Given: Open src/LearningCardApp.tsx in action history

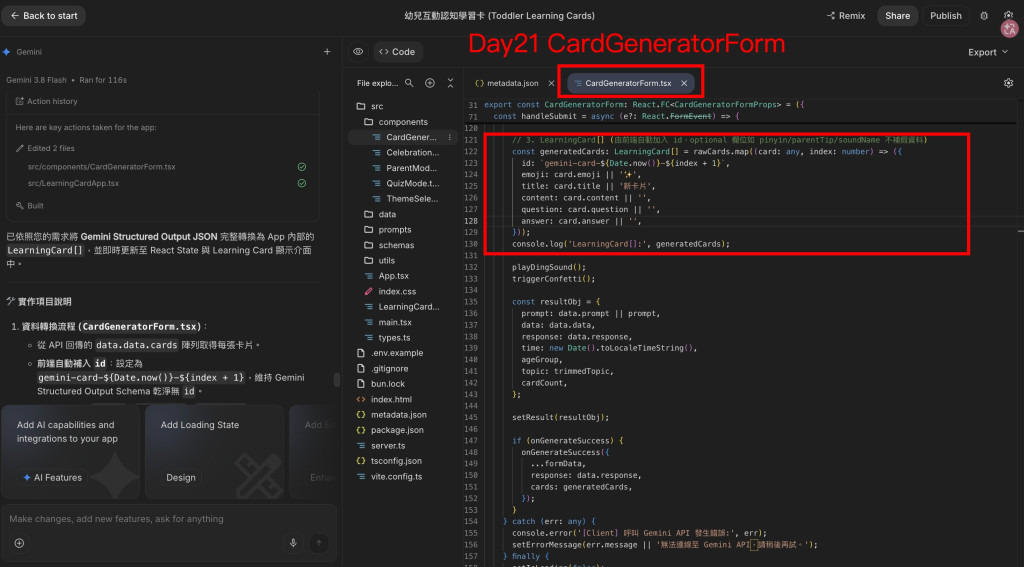Looking at the screenshot, I should (73, 184).
